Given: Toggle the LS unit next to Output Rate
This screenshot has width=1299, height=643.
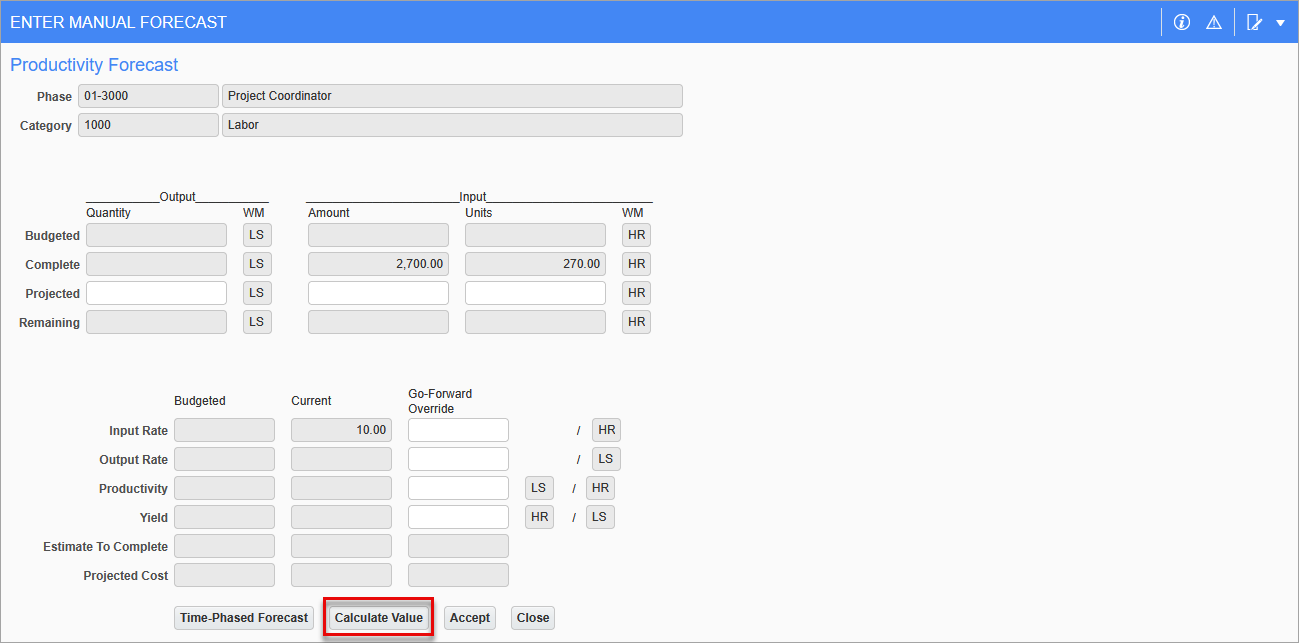Looking at the screenshot, I should (x=606, y=458).
